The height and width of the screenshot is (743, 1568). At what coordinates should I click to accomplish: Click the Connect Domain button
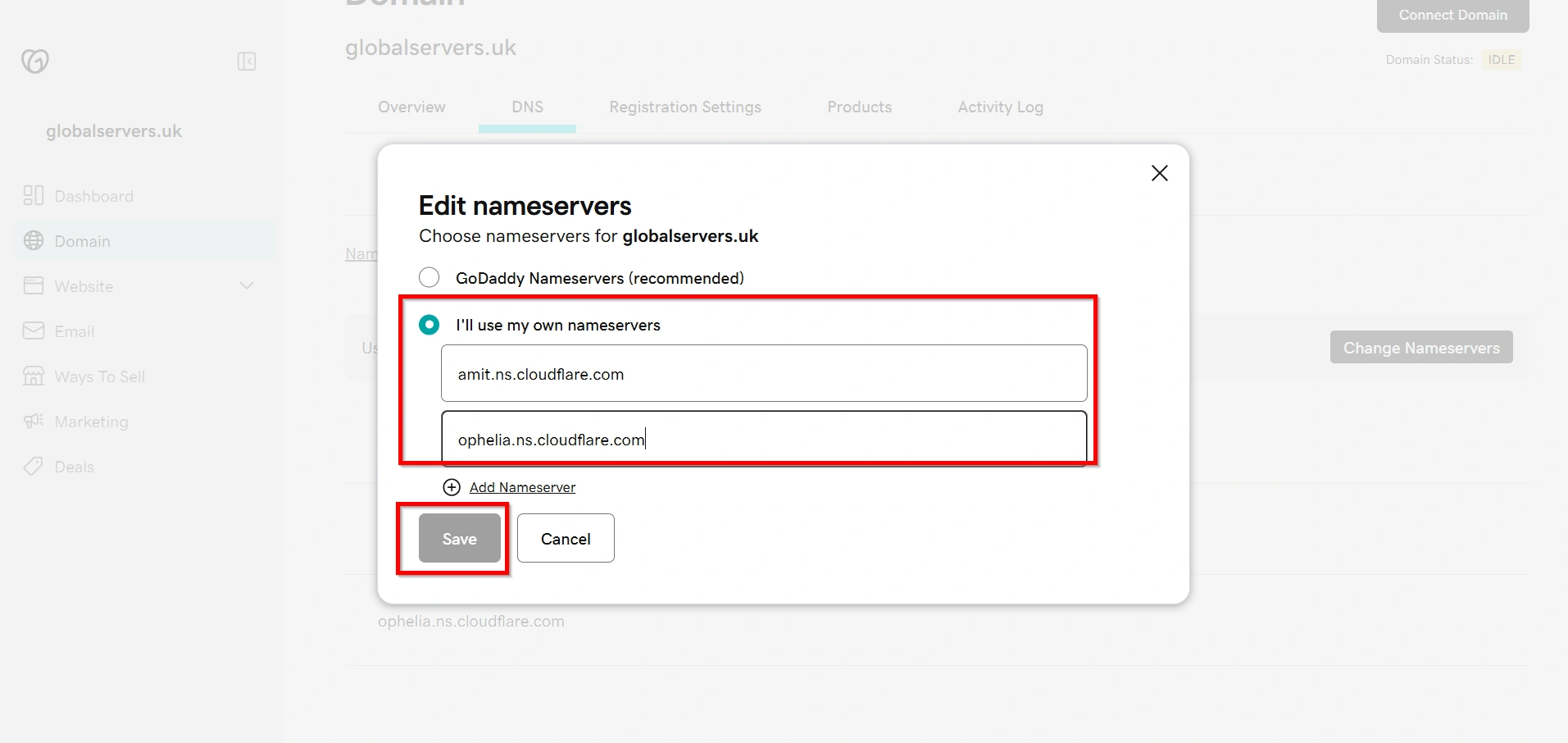(x=1452, y=15)
